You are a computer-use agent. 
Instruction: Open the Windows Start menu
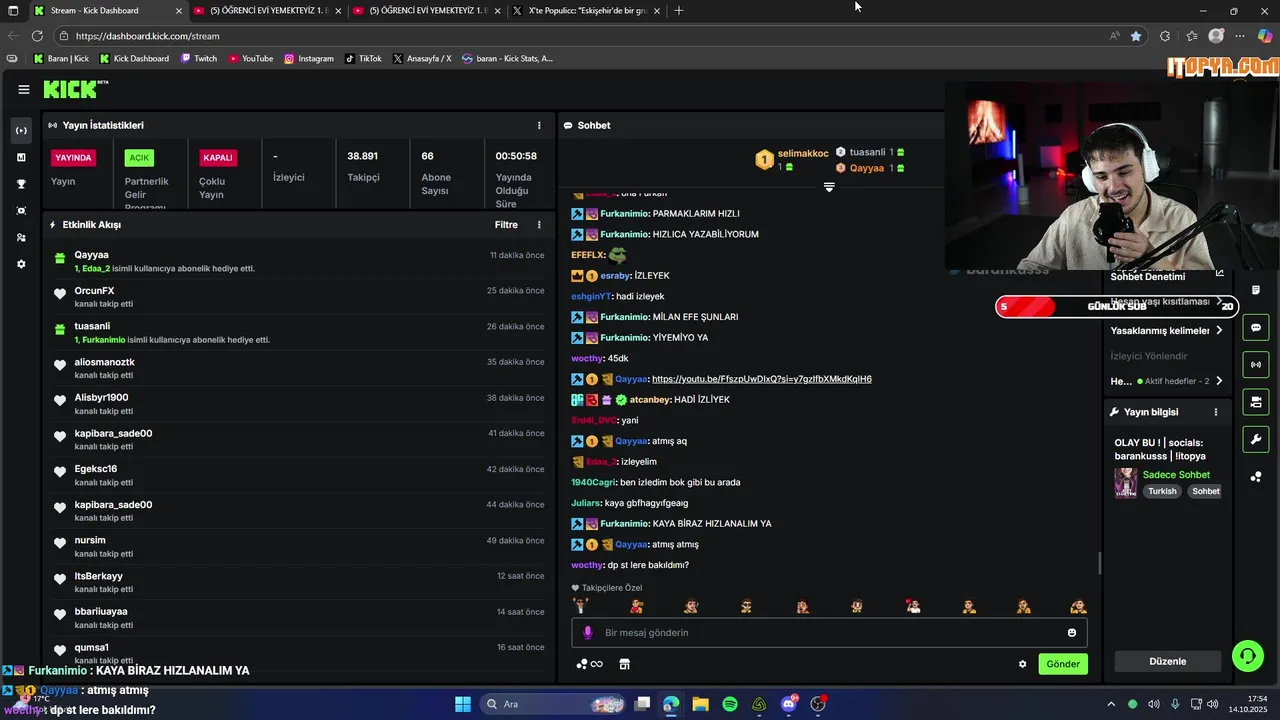463,704
